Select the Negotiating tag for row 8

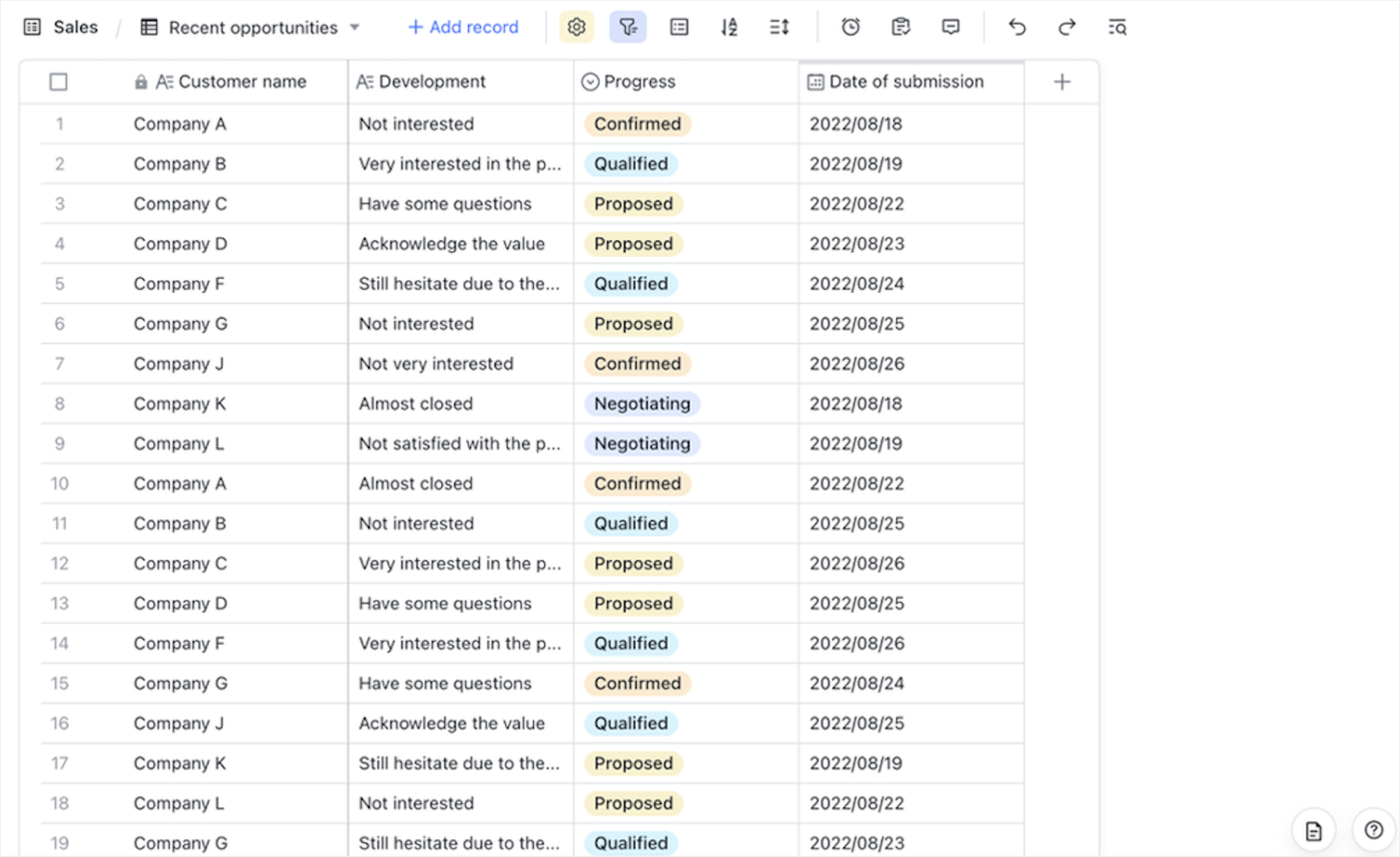(x=642, y=404)
